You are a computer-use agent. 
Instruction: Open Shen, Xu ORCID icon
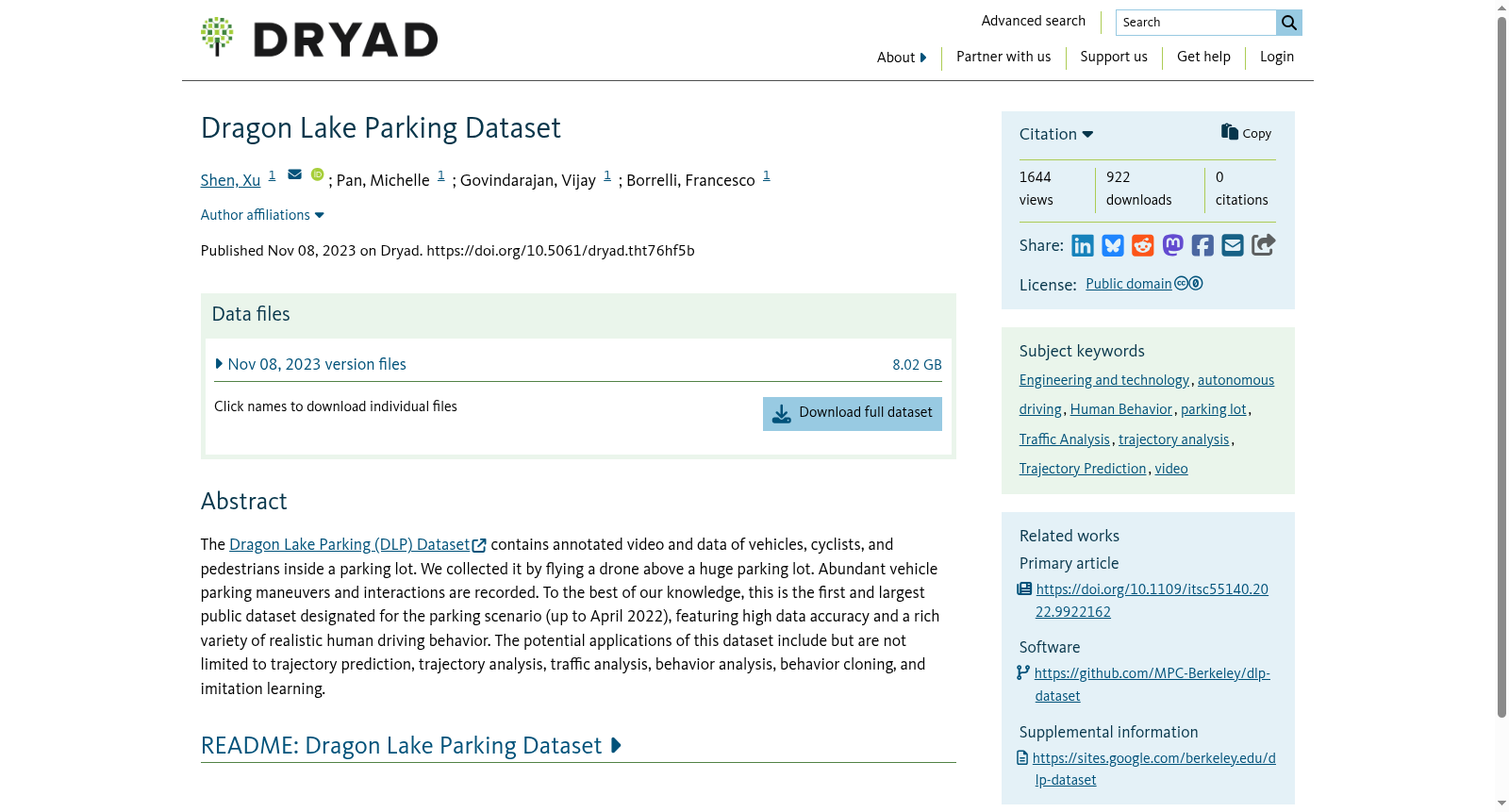click(318, 174)
